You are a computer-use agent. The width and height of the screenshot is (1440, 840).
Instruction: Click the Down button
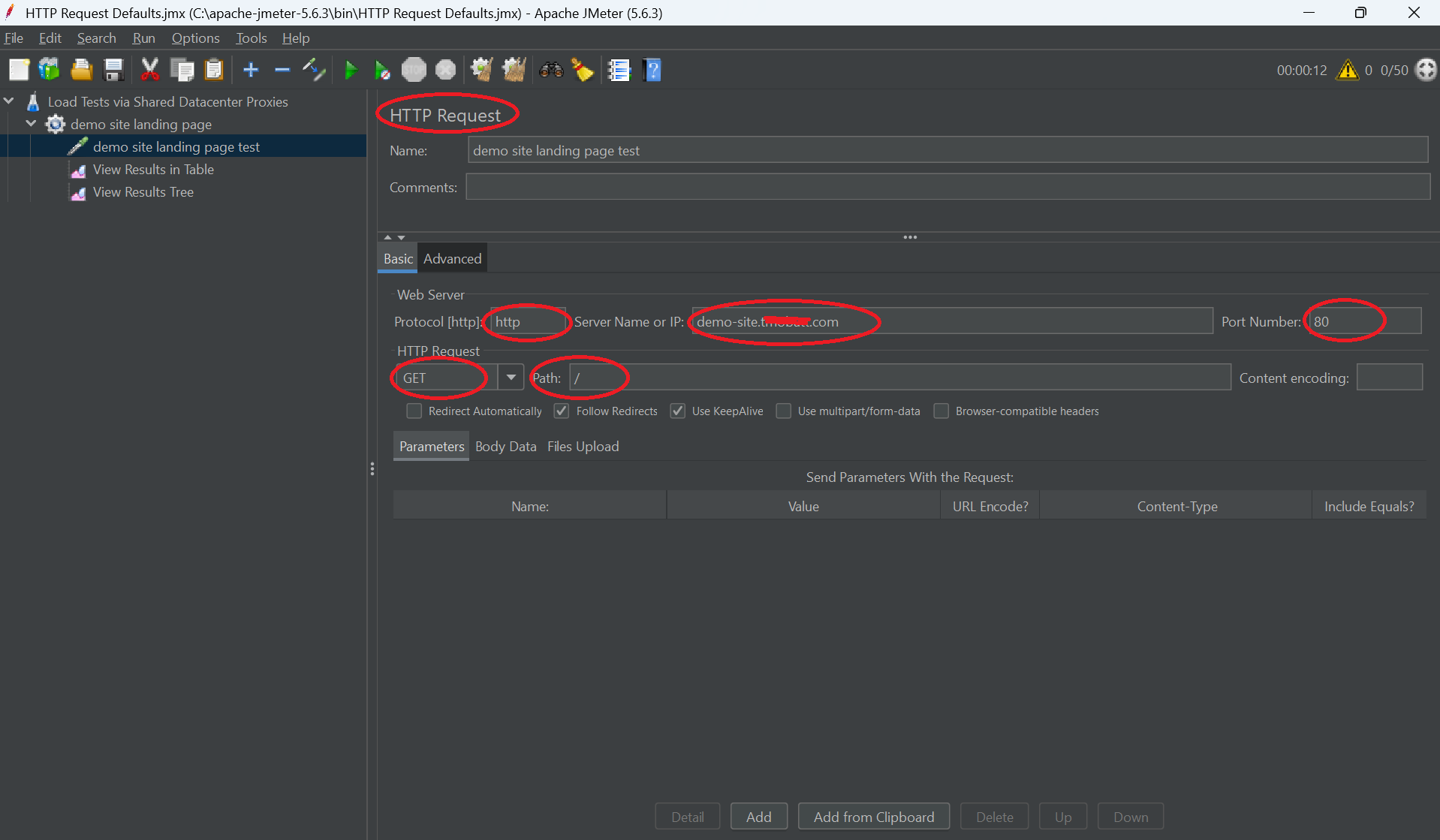[x=1130, y=816]
